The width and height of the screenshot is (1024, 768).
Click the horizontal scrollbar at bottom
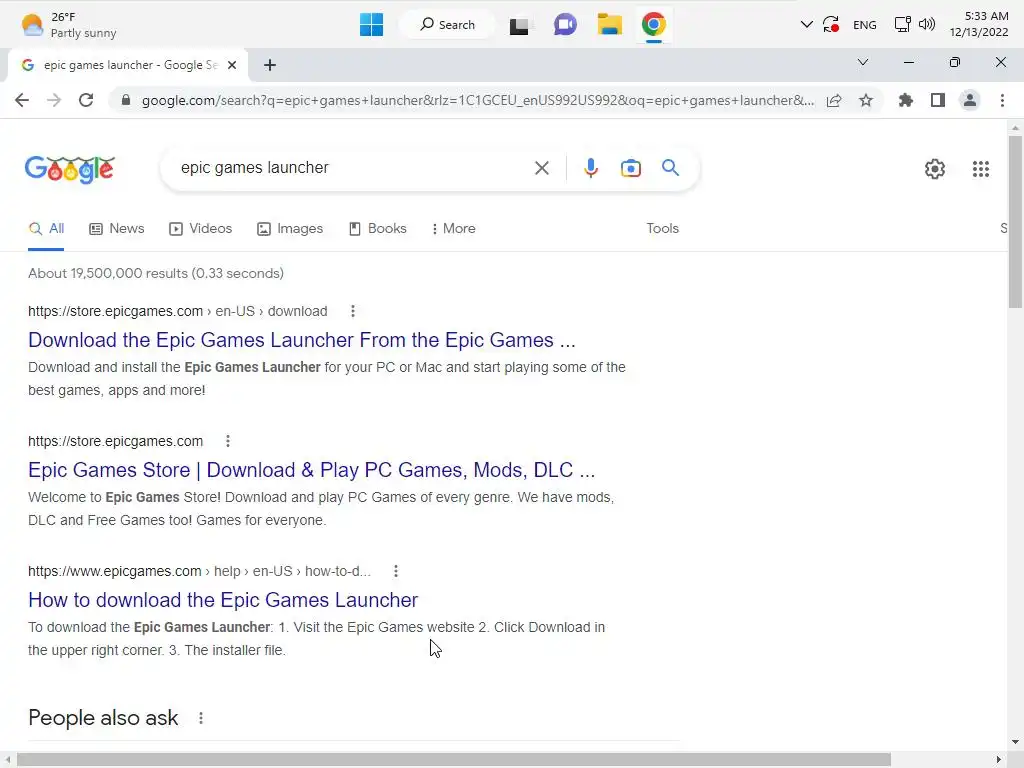(454, 760)
